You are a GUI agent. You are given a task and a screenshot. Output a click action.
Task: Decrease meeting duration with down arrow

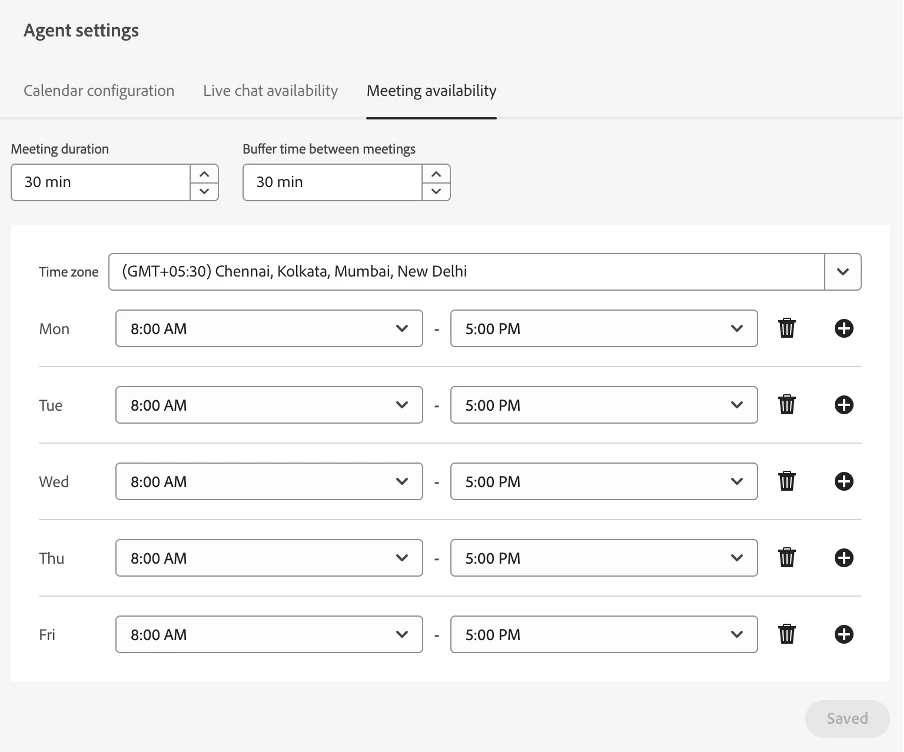click(204, 191)
